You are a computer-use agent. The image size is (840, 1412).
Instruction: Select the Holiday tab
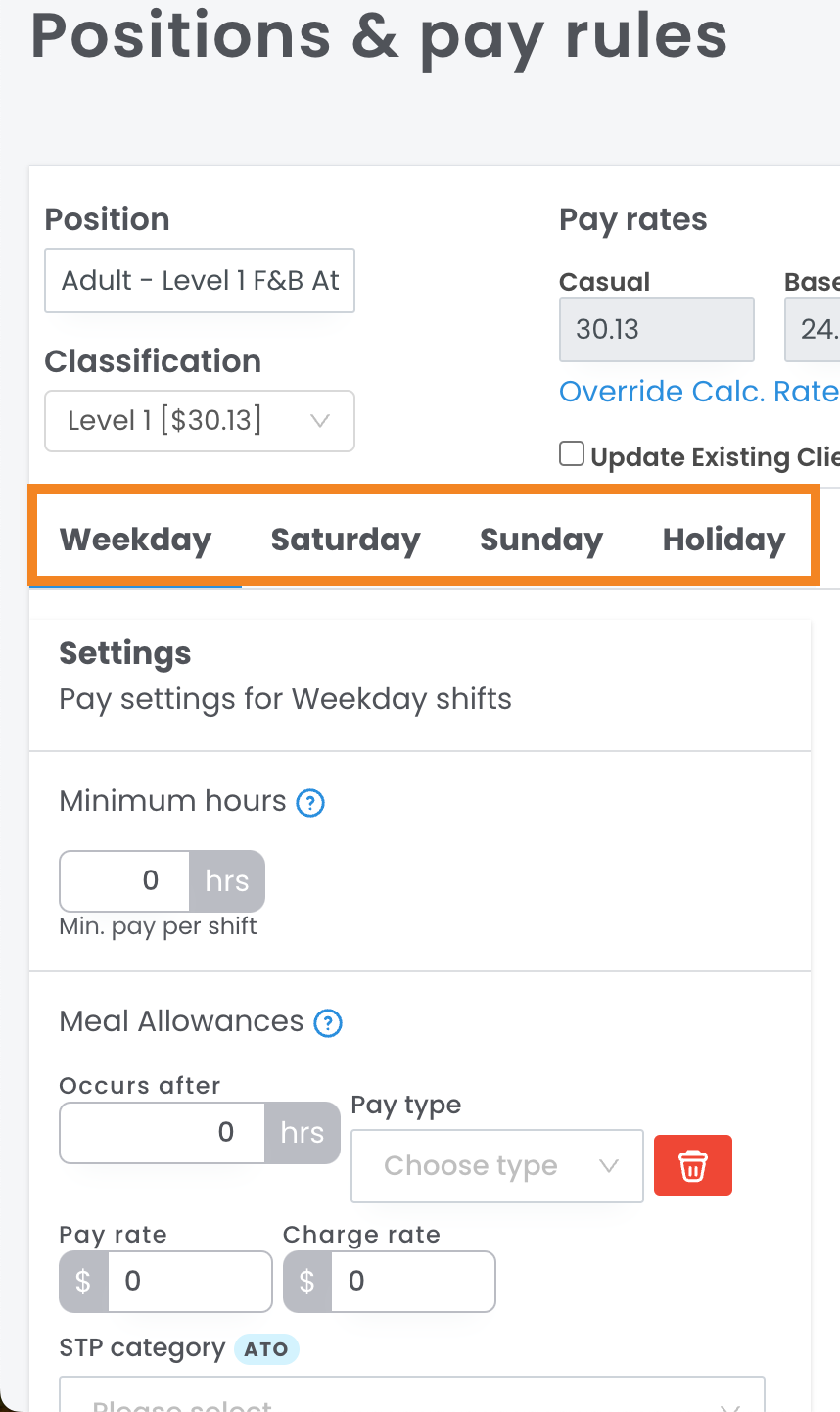pos(723,540)
